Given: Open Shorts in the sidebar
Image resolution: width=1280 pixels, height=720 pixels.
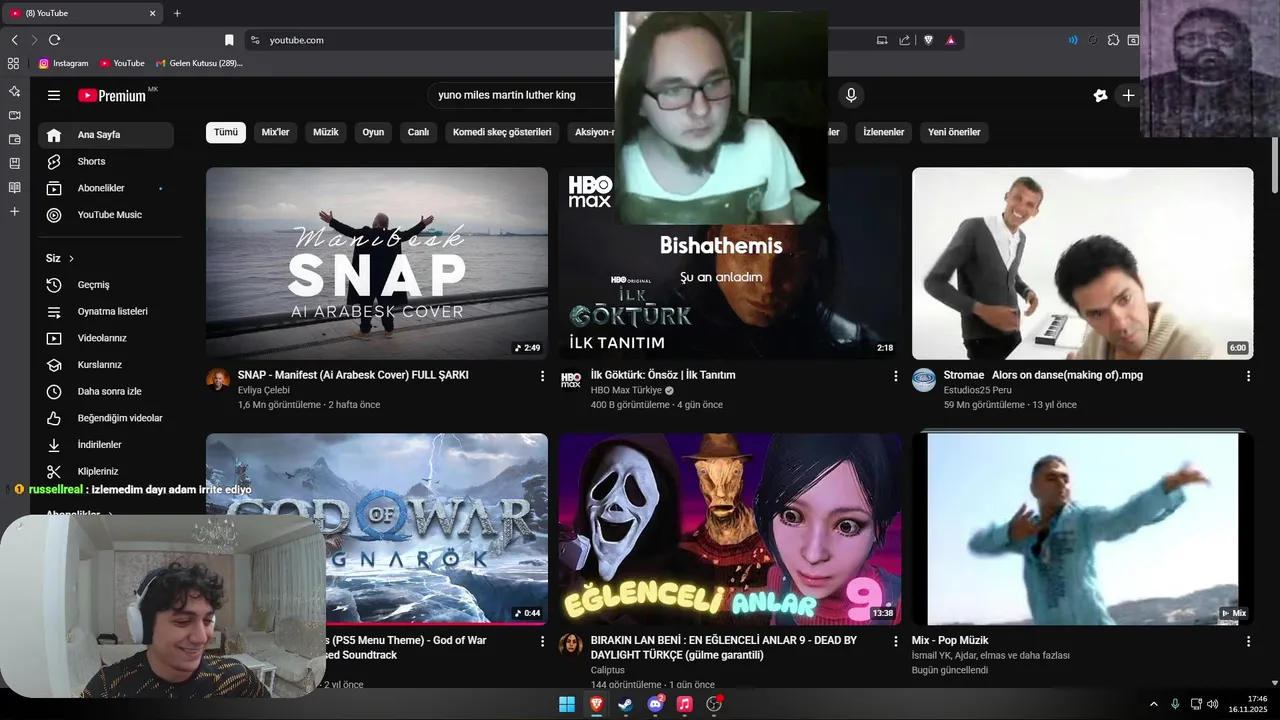Looking at the screenshot, I should pyautogui.click(x=106, y=161).
